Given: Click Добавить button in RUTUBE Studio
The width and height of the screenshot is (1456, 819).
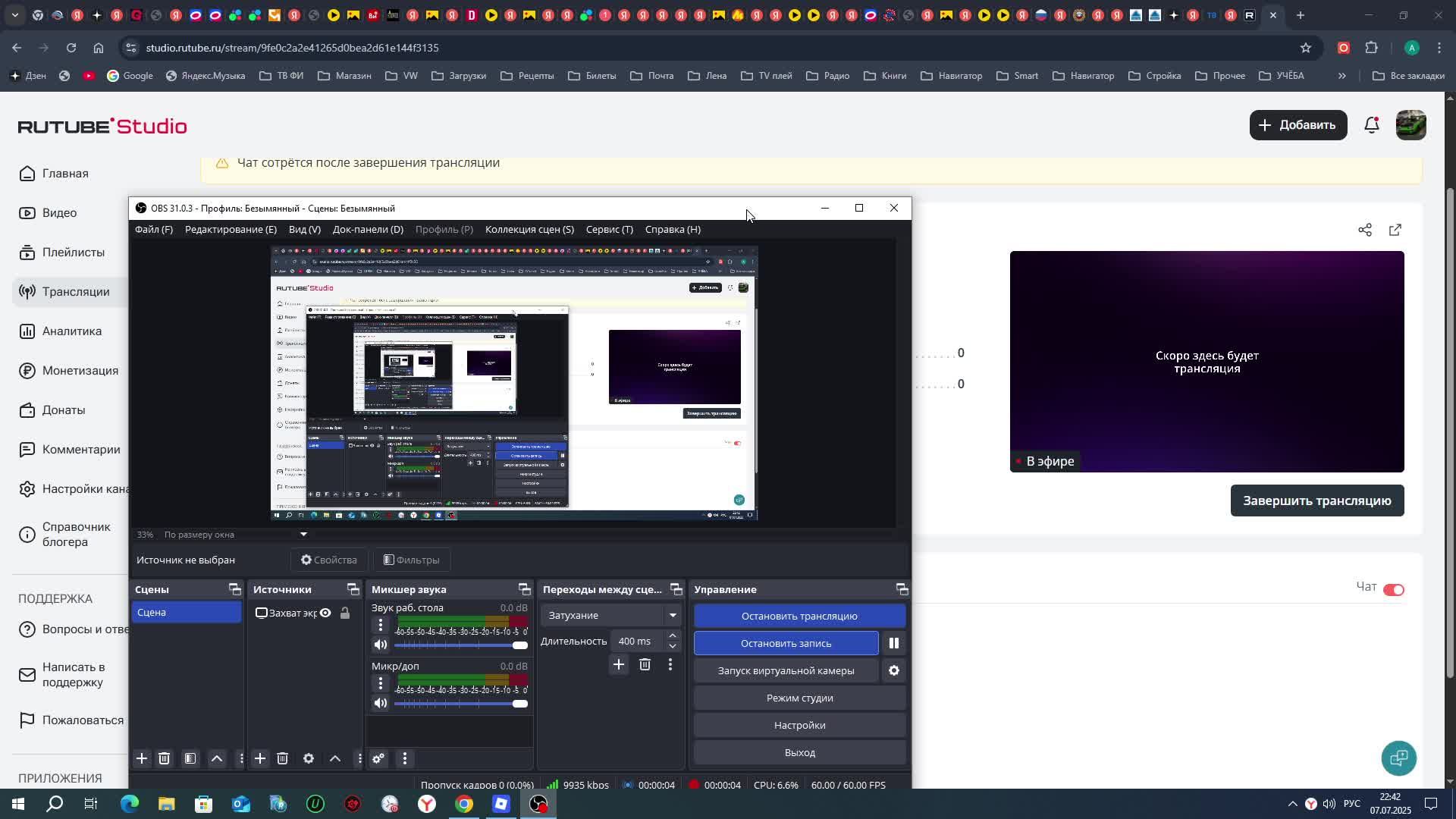Looking at the screenshot, I should point(1298,125).
